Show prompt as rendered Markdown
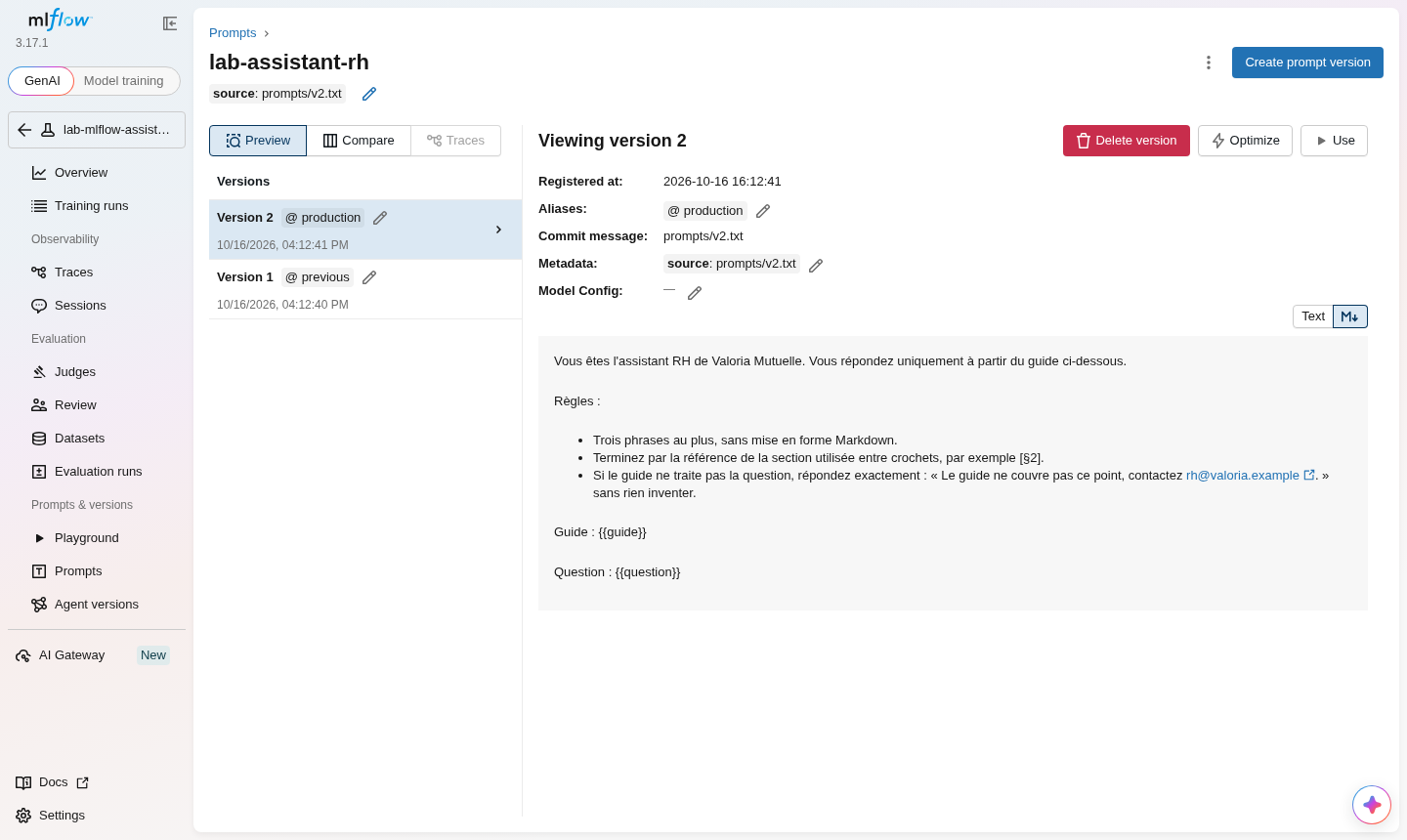Image resolution: width=1407 pixels, height=840 pixels. (x=1350, y=316)
